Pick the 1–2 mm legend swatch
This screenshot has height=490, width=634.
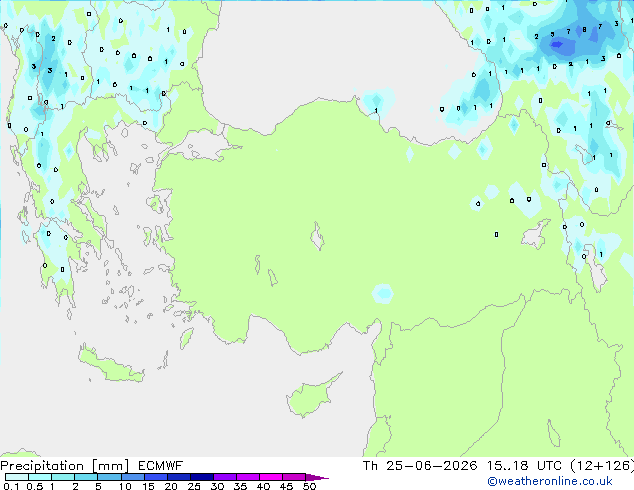tap(63, 477)
